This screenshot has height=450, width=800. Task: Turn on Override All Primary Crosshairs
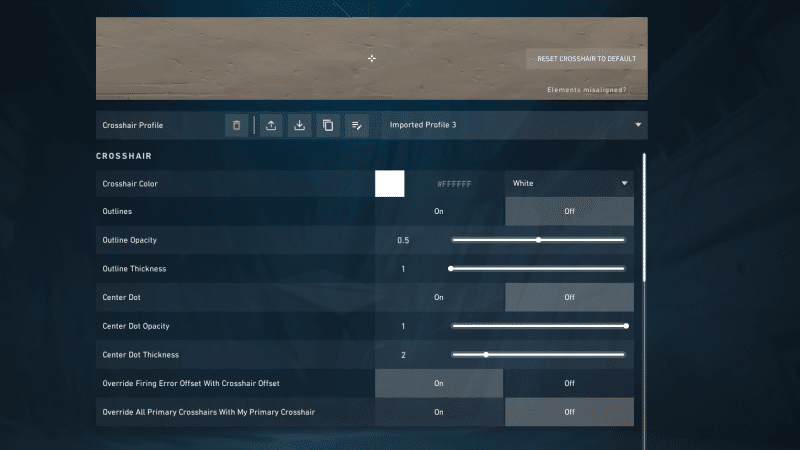(x=439, y=412)
